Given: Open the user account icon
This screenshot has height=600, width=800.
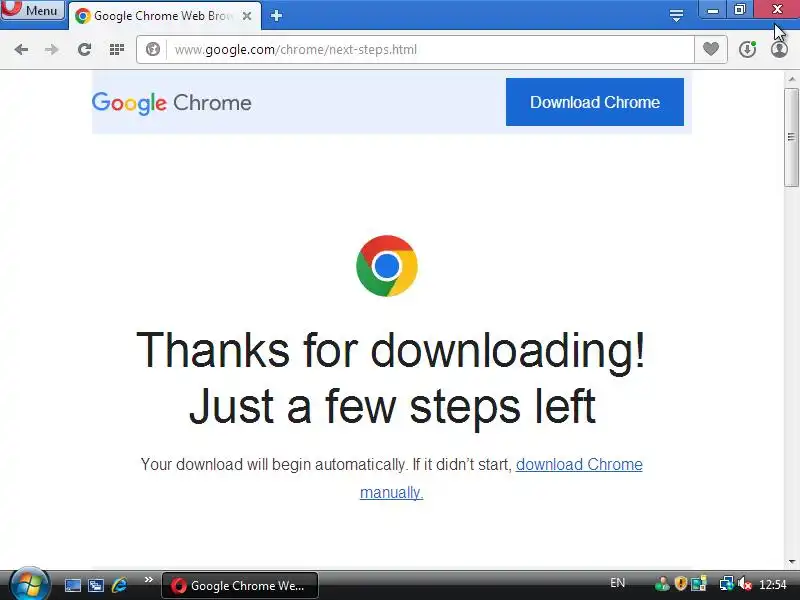Looking at the screenshot, I should tap(779, 49).
